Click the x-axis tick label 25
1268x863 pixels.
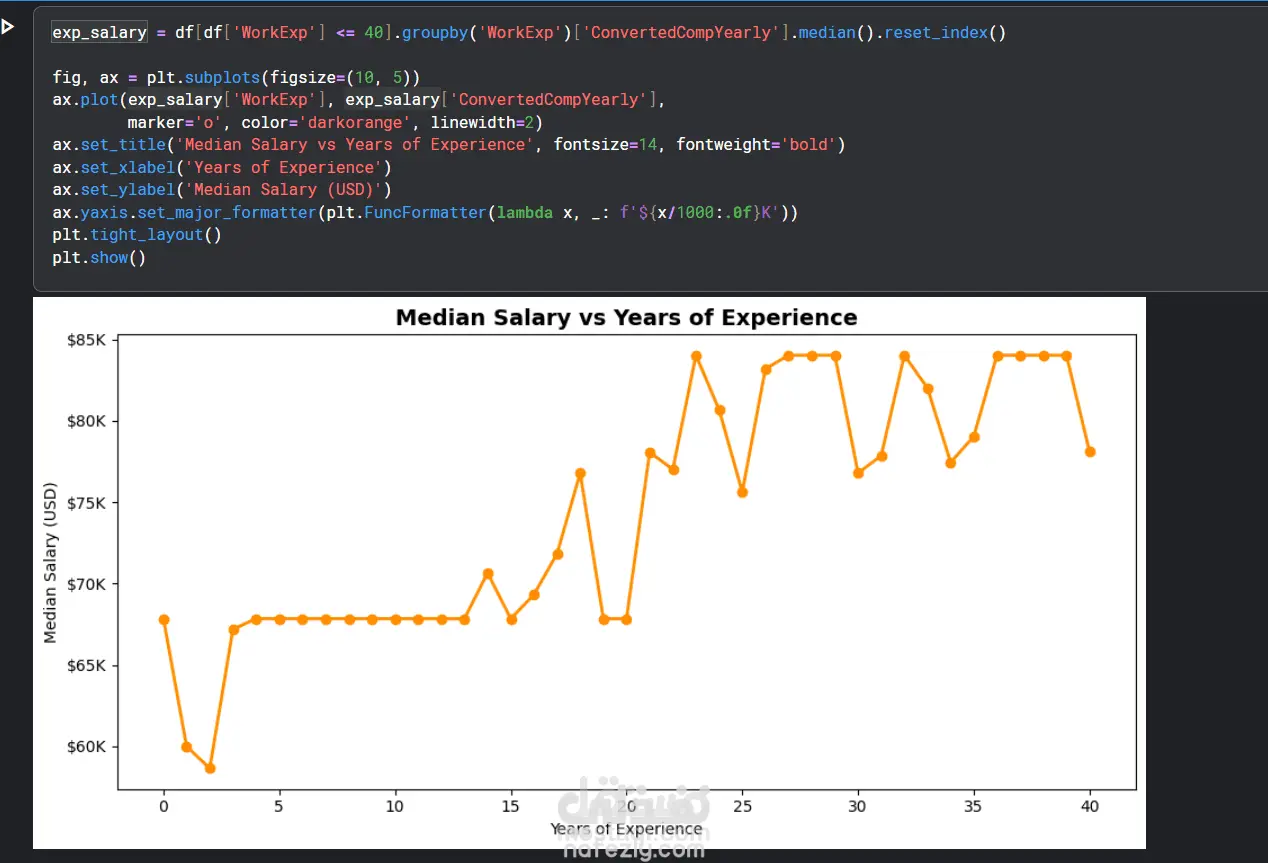[742, 805]
